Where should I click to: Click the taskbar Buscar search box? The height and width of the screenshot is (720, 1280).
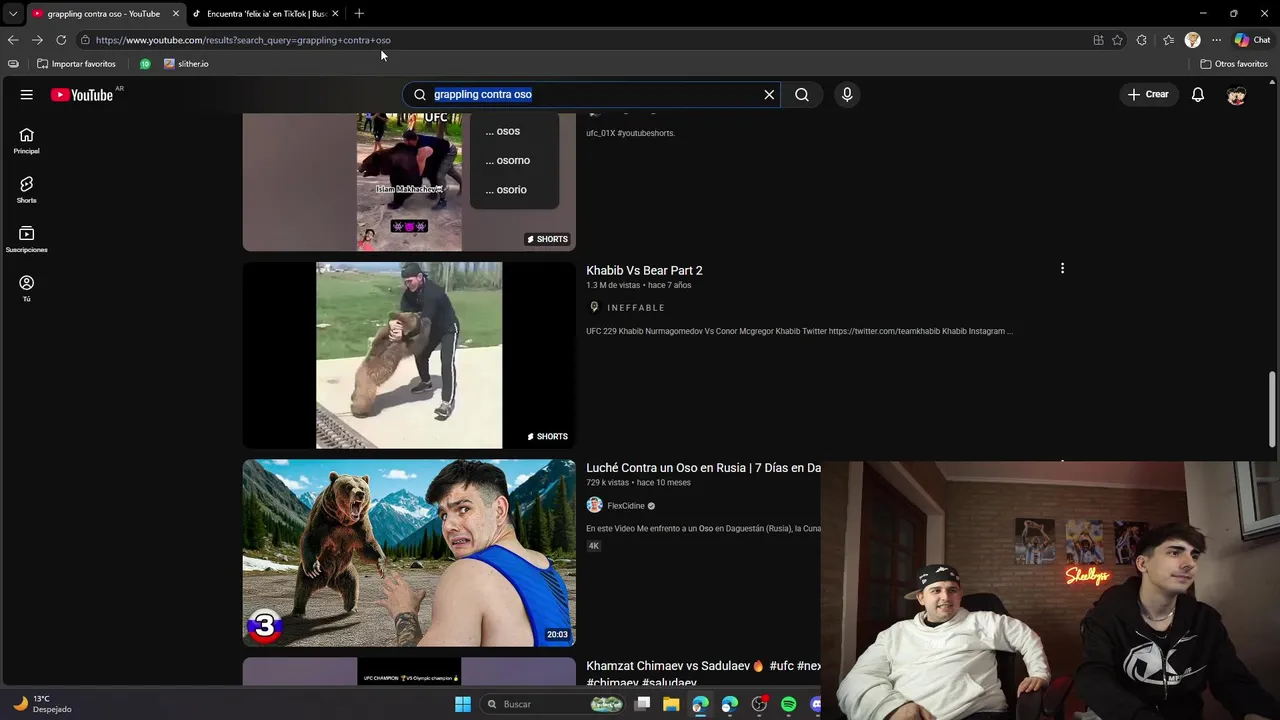554,704
